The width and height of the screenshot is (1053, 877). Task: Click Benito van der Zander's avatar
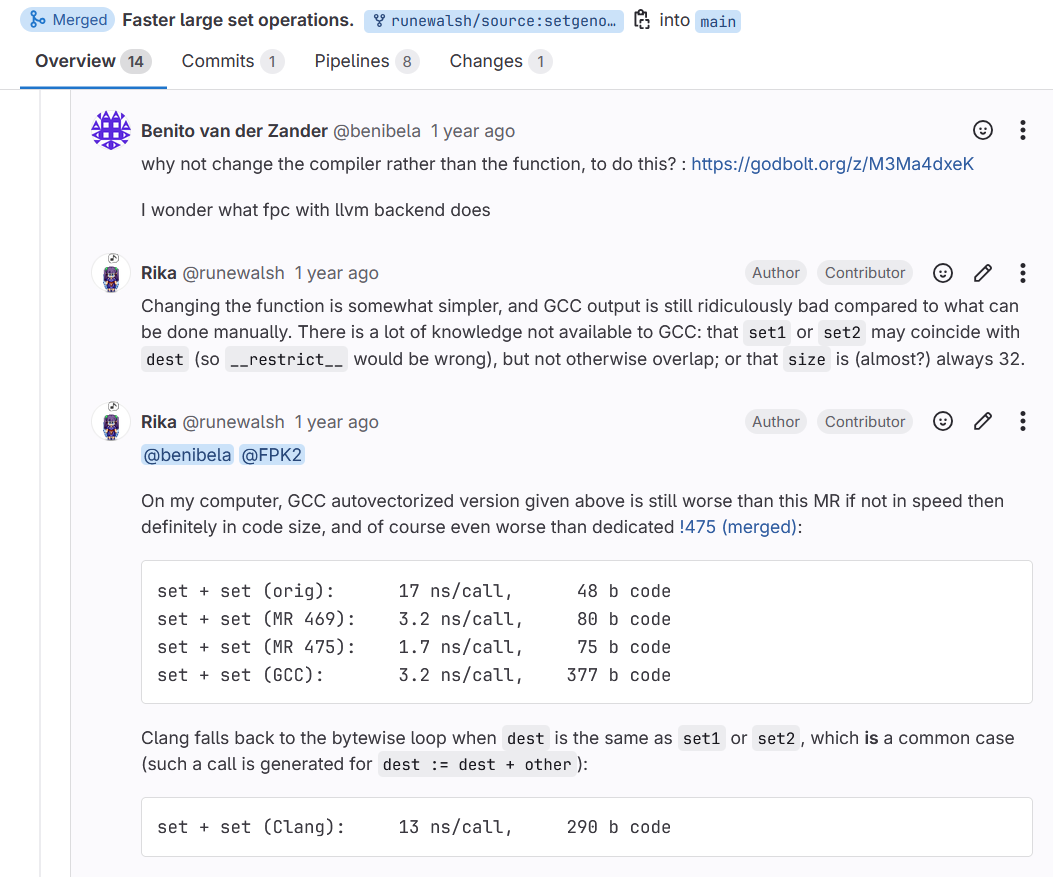point(111,131)
